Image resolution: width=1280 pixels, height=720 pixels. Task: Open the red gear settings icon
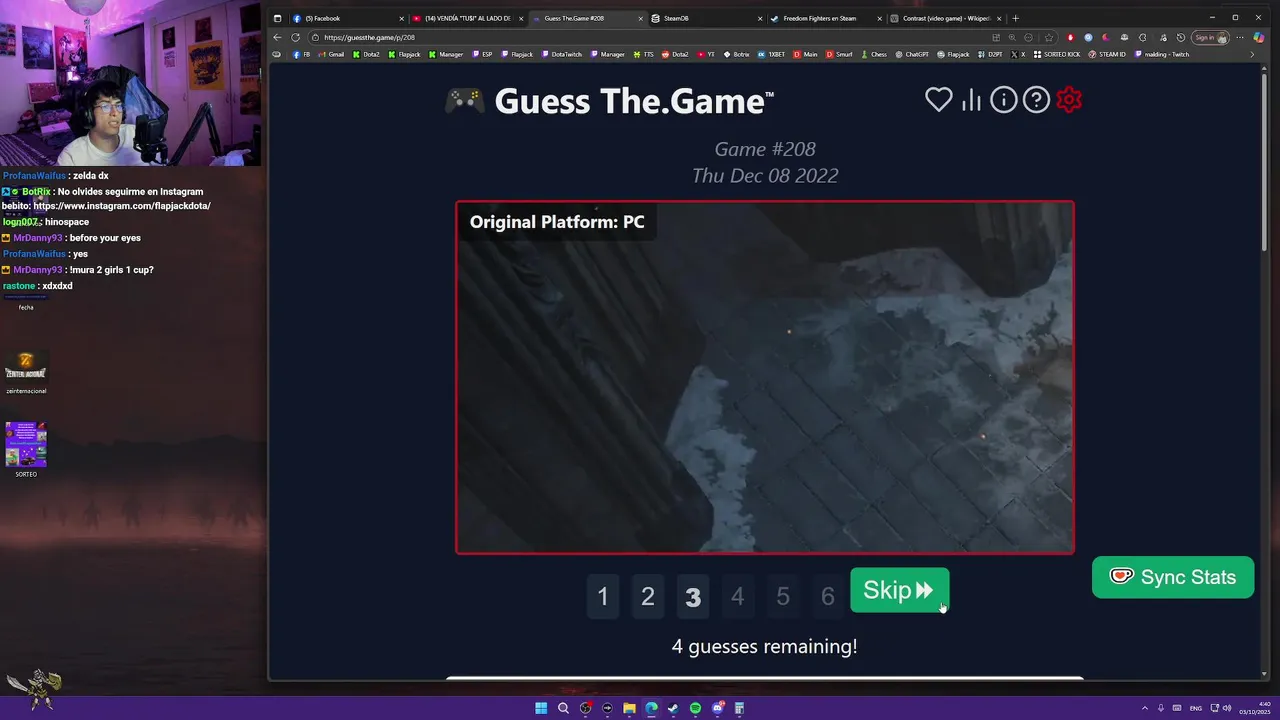click(1069, 100)
